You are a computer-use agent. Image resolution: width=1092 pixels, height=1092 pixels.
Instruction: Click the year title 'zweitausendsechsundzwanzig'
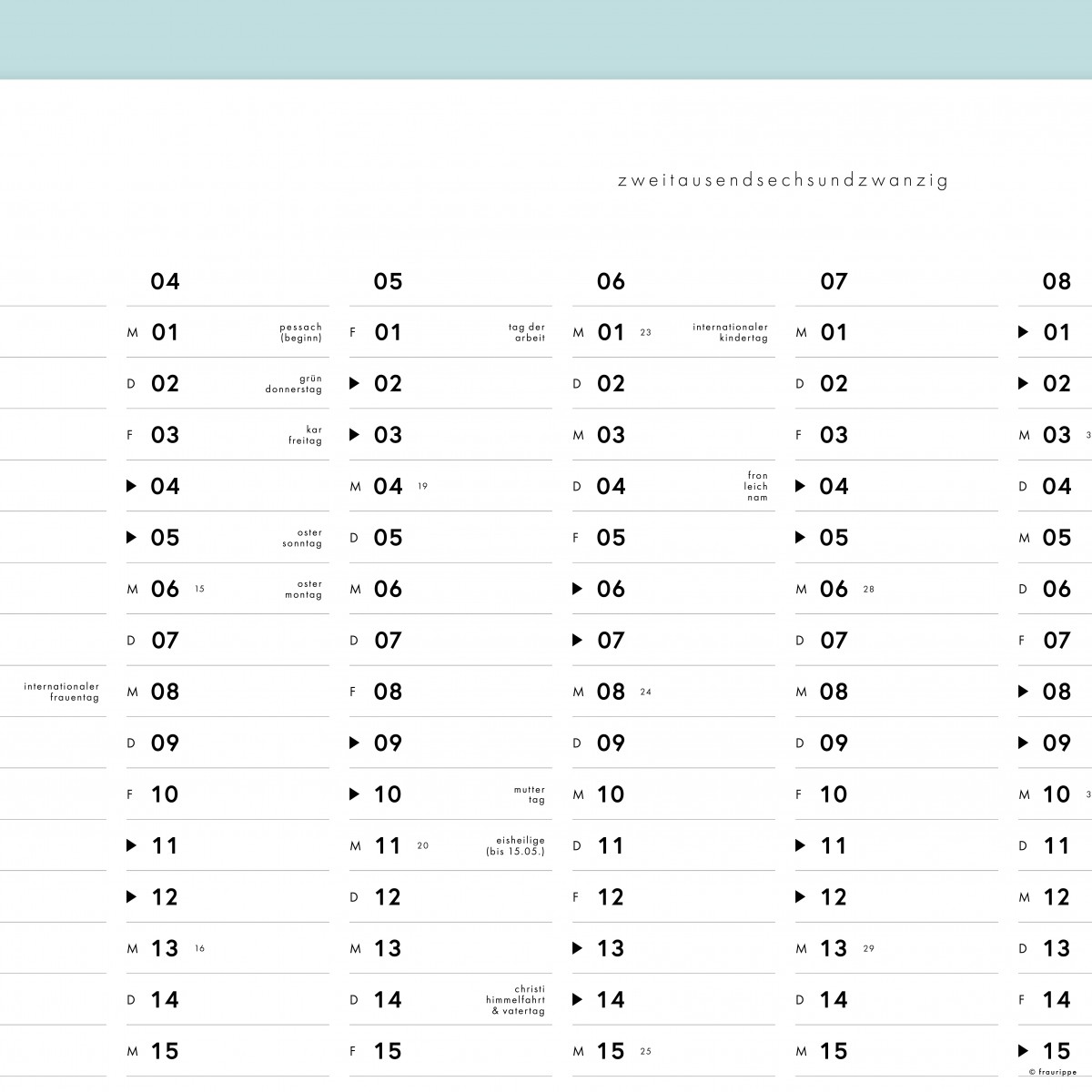(783, 180)
